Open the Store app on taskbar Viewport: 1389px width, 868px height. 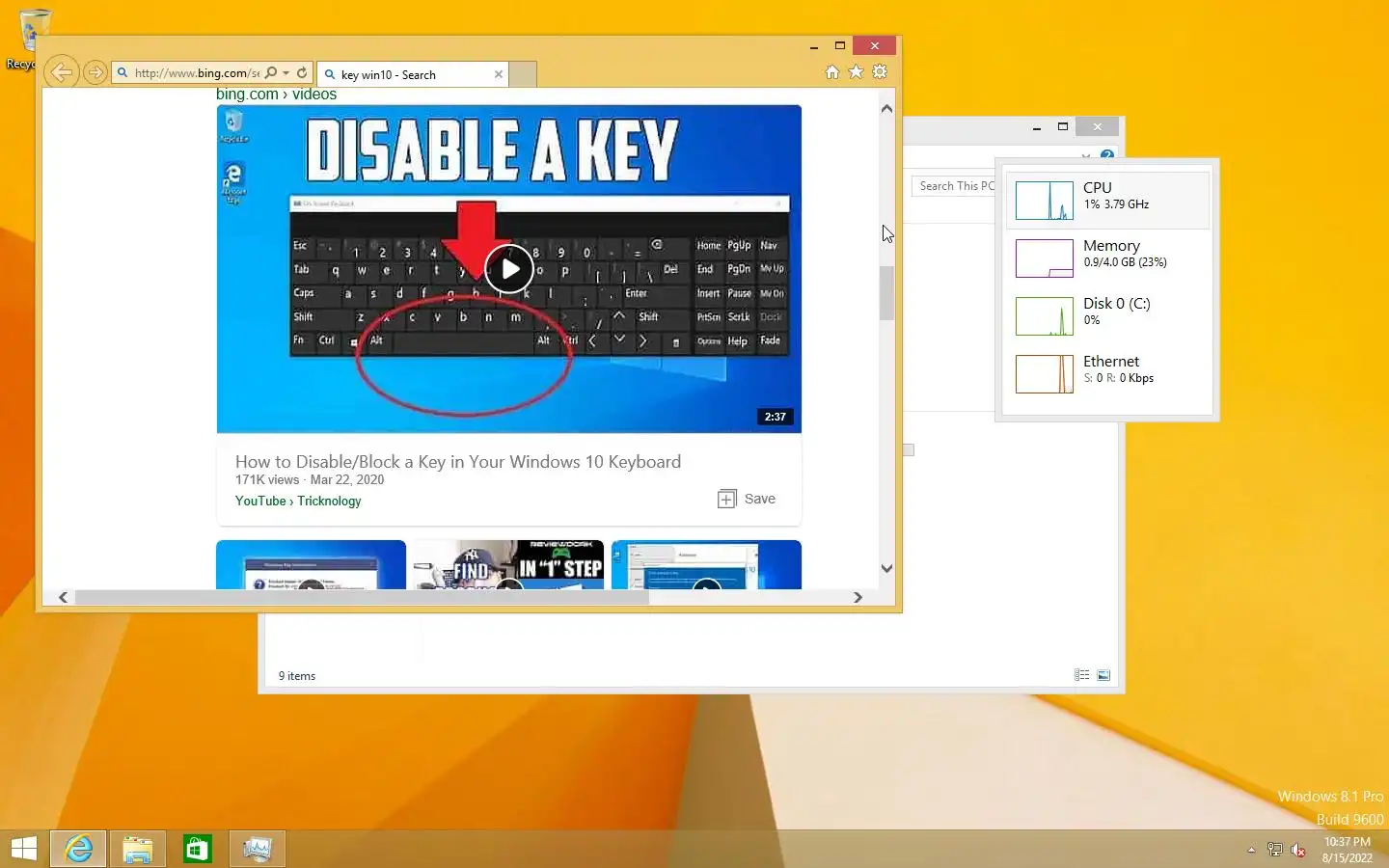pos(198,849)
